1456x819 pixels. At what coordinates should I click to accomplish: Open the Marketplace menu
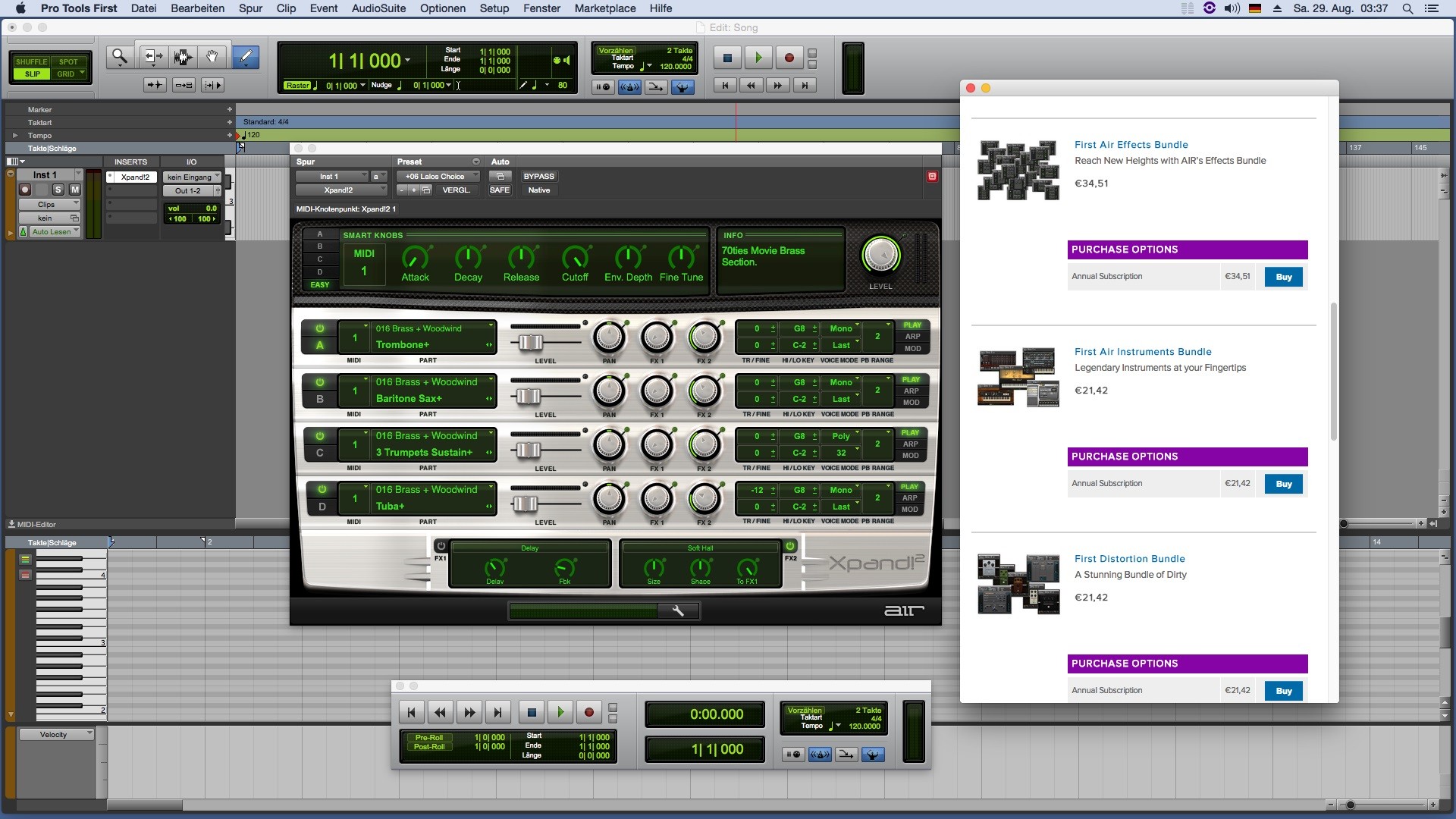coord(604,8)
